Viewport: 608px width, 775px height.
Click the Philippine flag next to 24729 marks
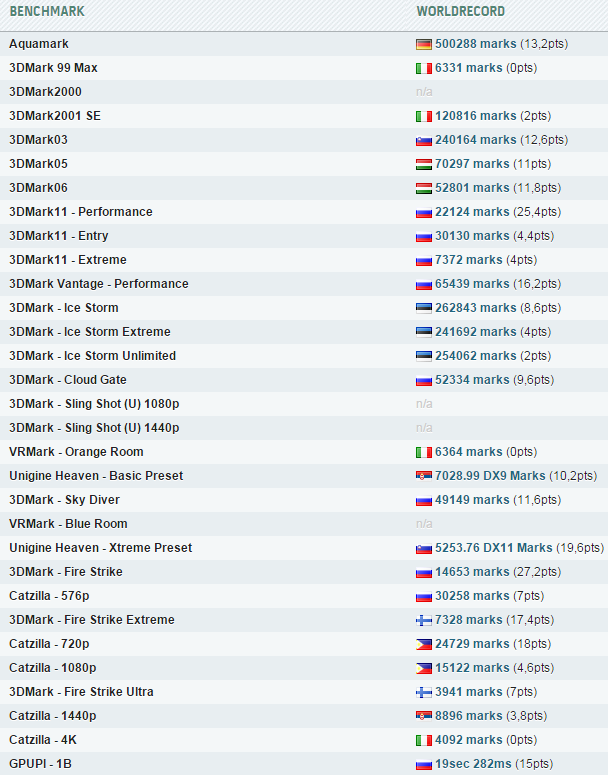coord(424,644)
